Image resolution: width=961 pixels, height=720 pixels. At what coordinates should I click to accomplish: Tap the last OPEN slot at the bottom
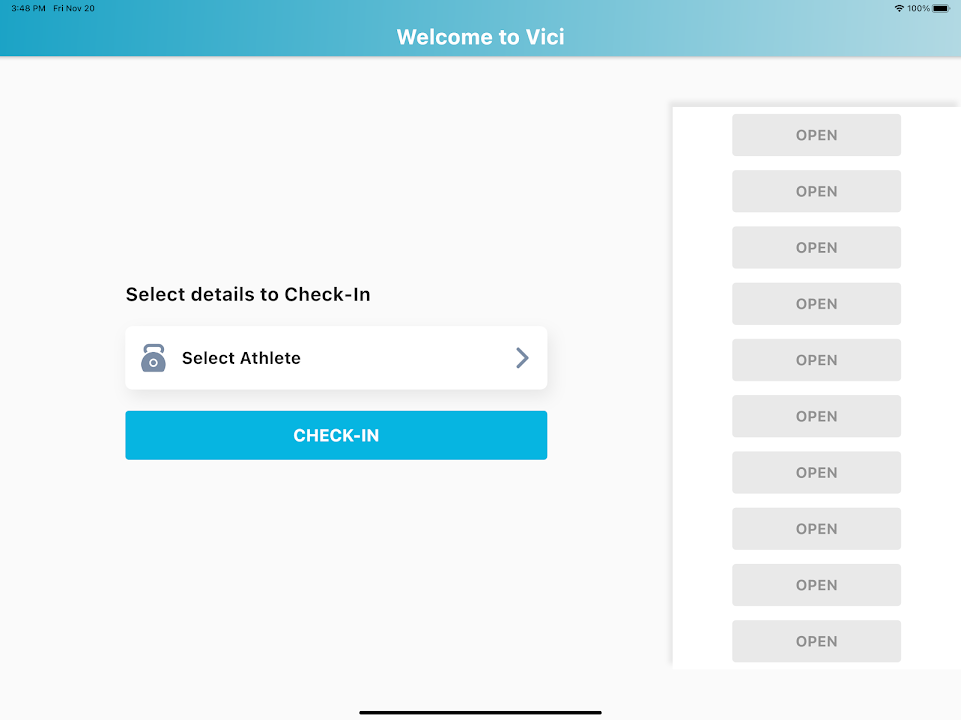point(816,641)
